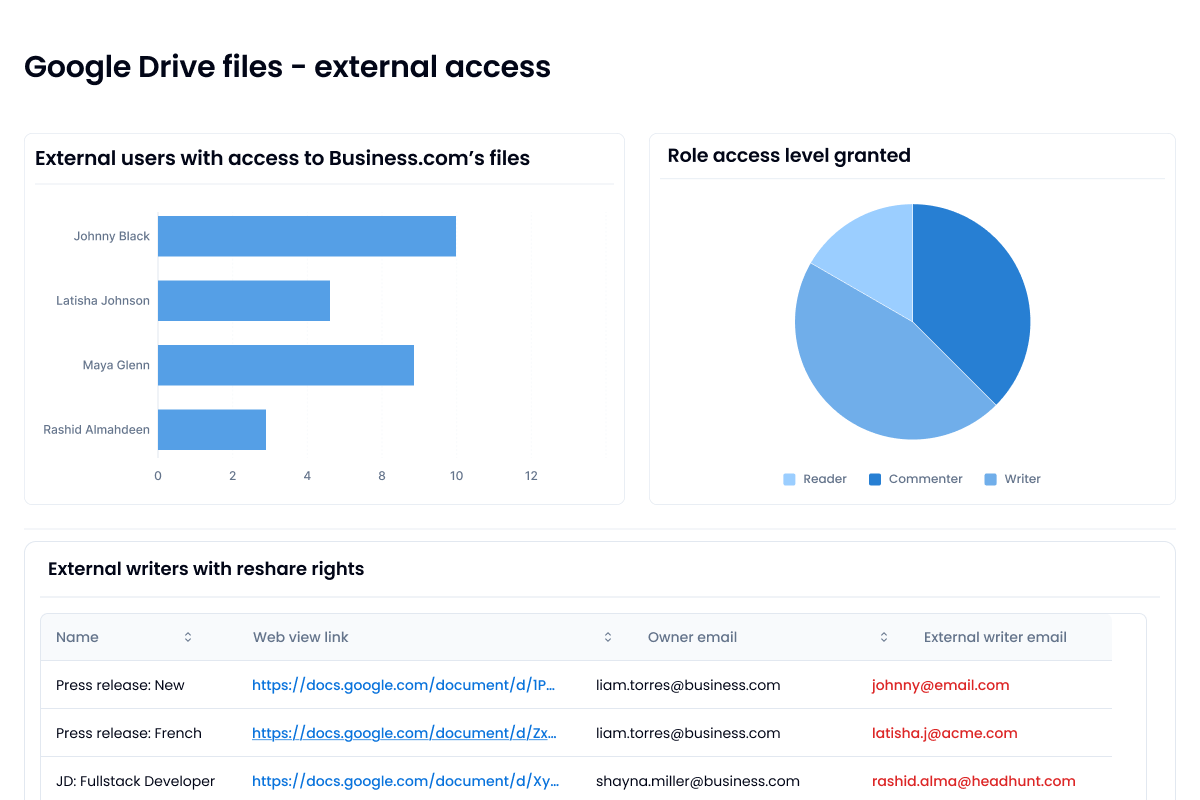Click the Rashid Almahdeen bar
Screen dimensions: 1200x800
pyautogui.click(x=211, y=429)
